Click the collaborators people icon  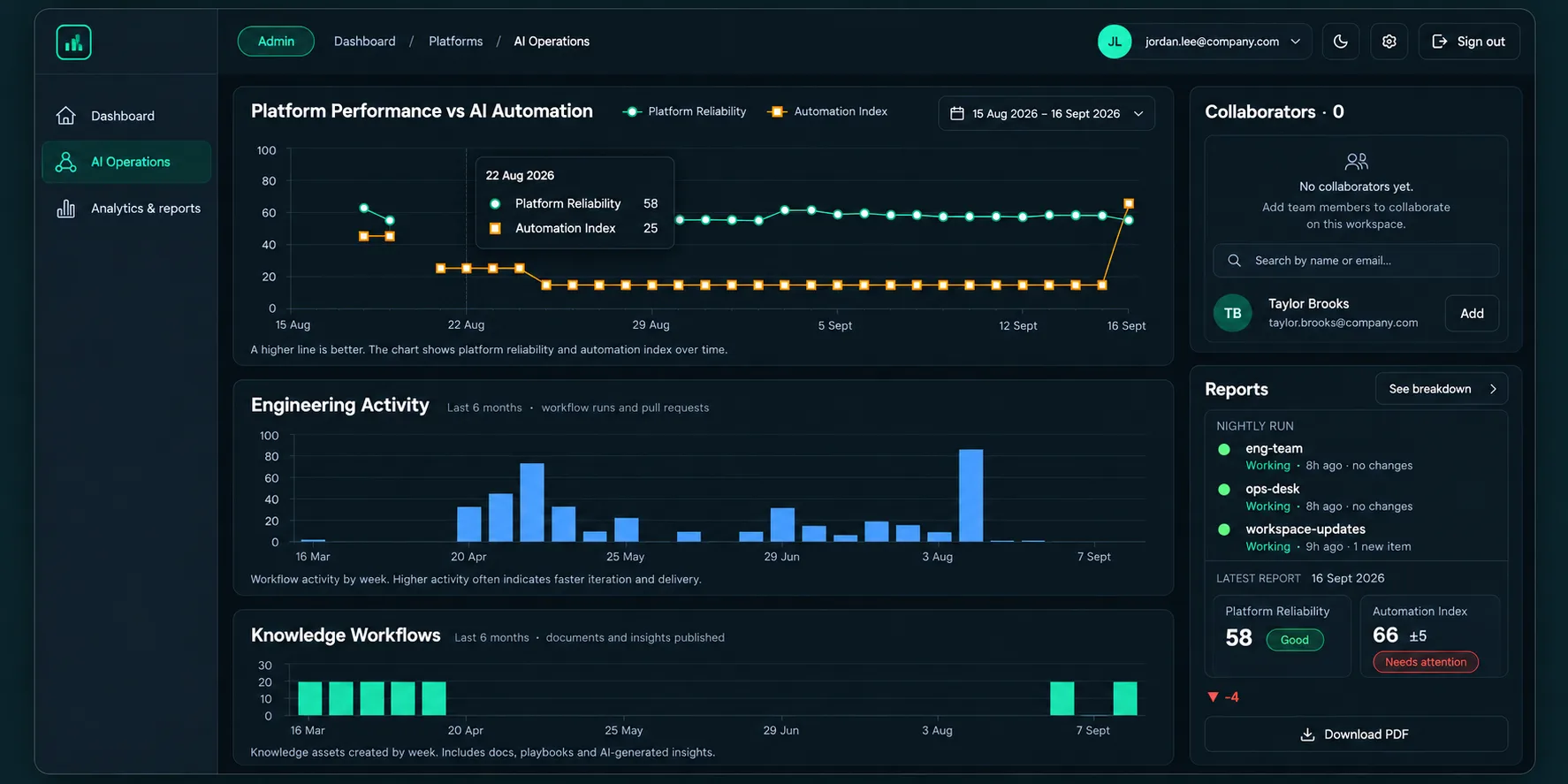coord(1356,161)
